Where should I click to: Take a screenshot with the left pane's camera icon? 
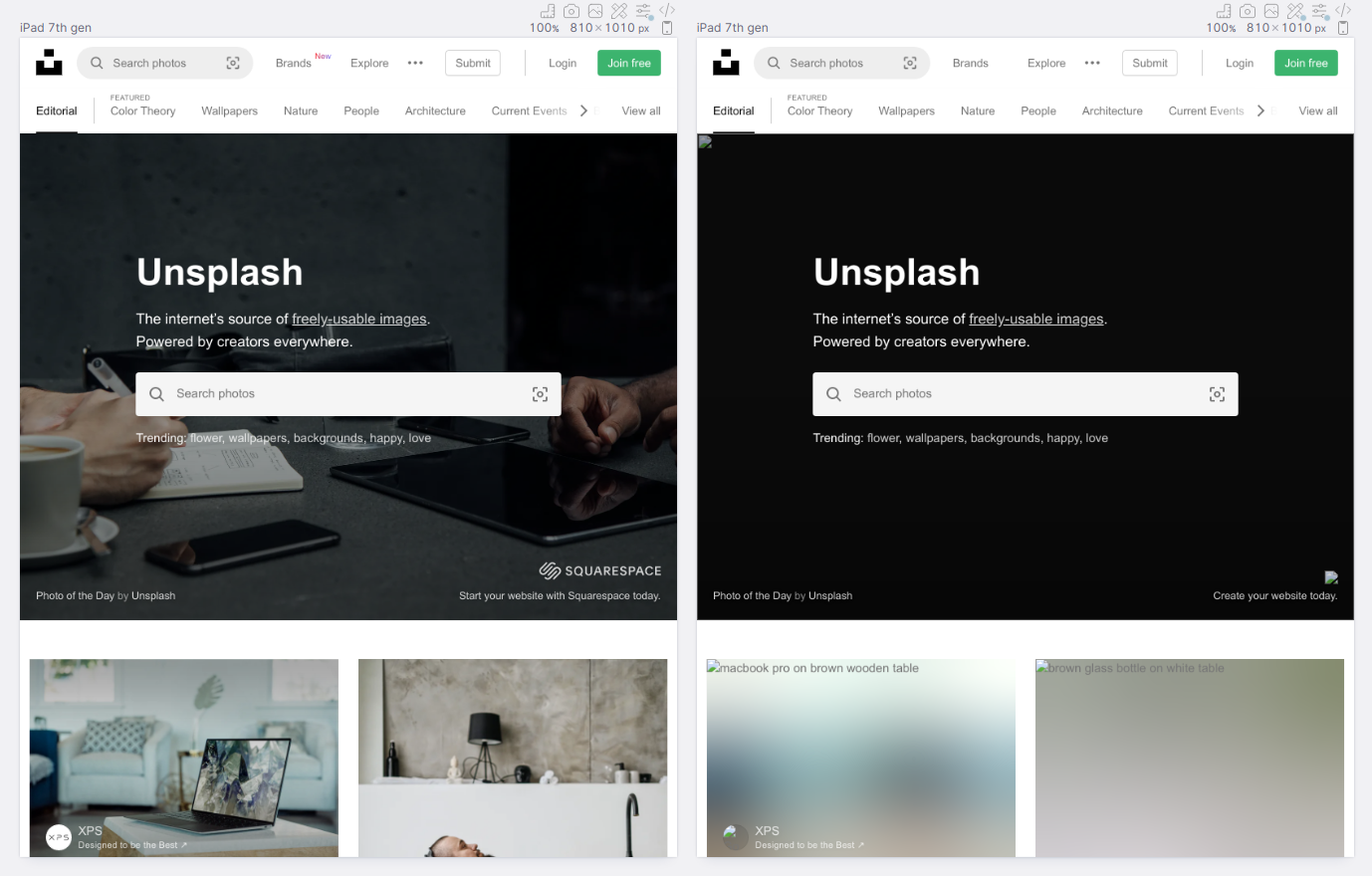pos(572,11)
